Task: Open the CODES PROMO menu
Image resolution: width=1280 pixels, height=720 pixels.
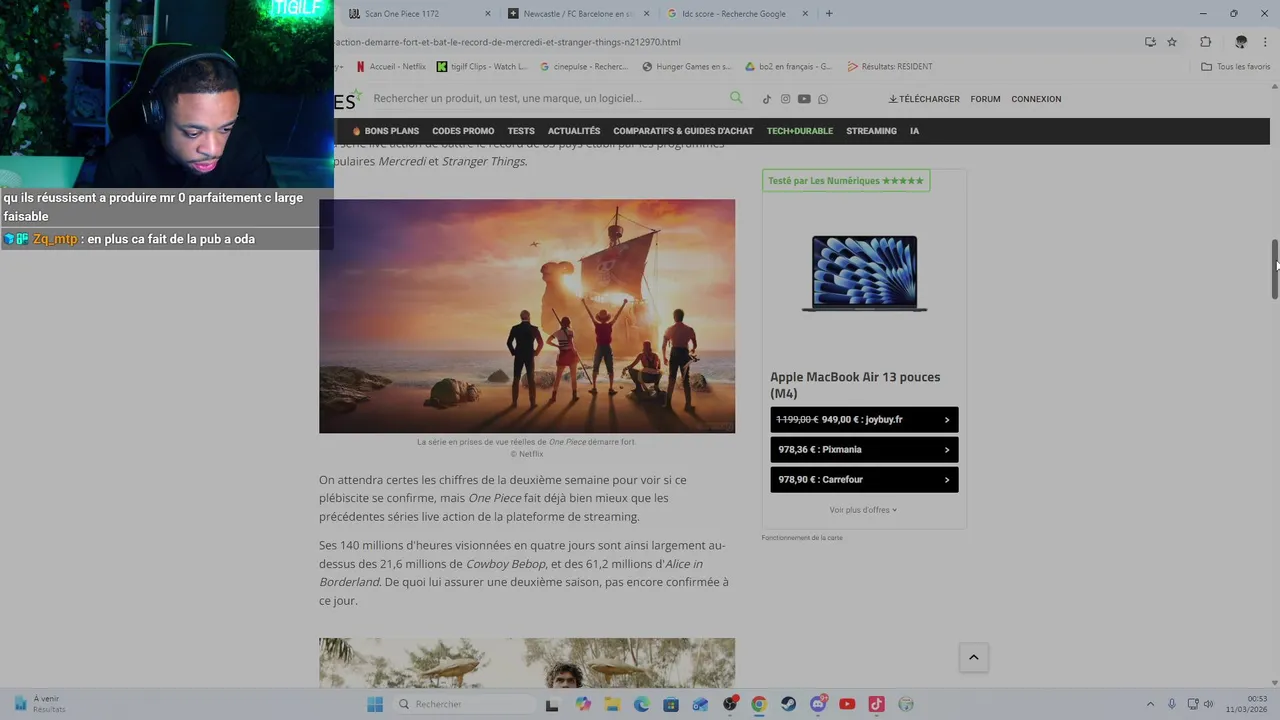Action: click(463, 131)
